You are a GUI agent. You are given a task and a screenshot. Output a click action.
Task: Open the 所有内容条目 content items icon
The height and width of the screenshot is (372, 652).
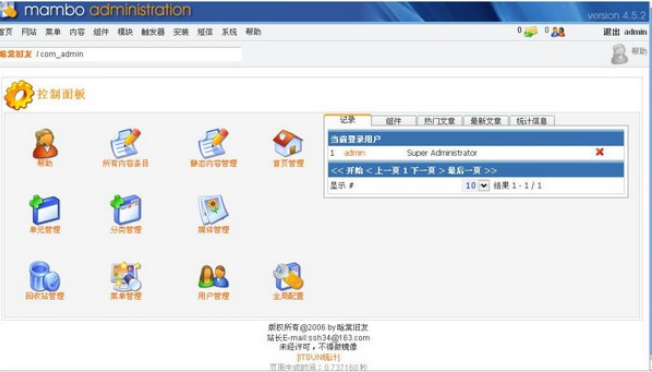pyautogui.click(x=125, y=143)
